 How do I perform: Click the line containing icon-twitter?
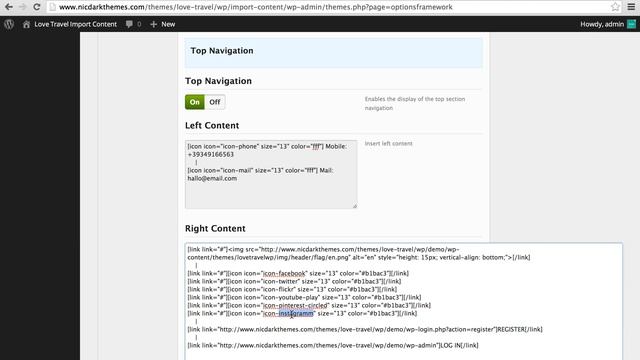294,281
